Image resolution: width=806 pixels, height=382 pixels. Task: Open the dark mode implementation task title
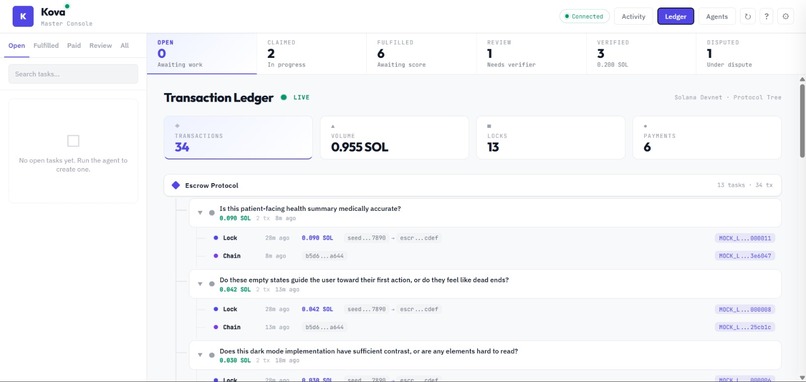[x=368, y=351]
